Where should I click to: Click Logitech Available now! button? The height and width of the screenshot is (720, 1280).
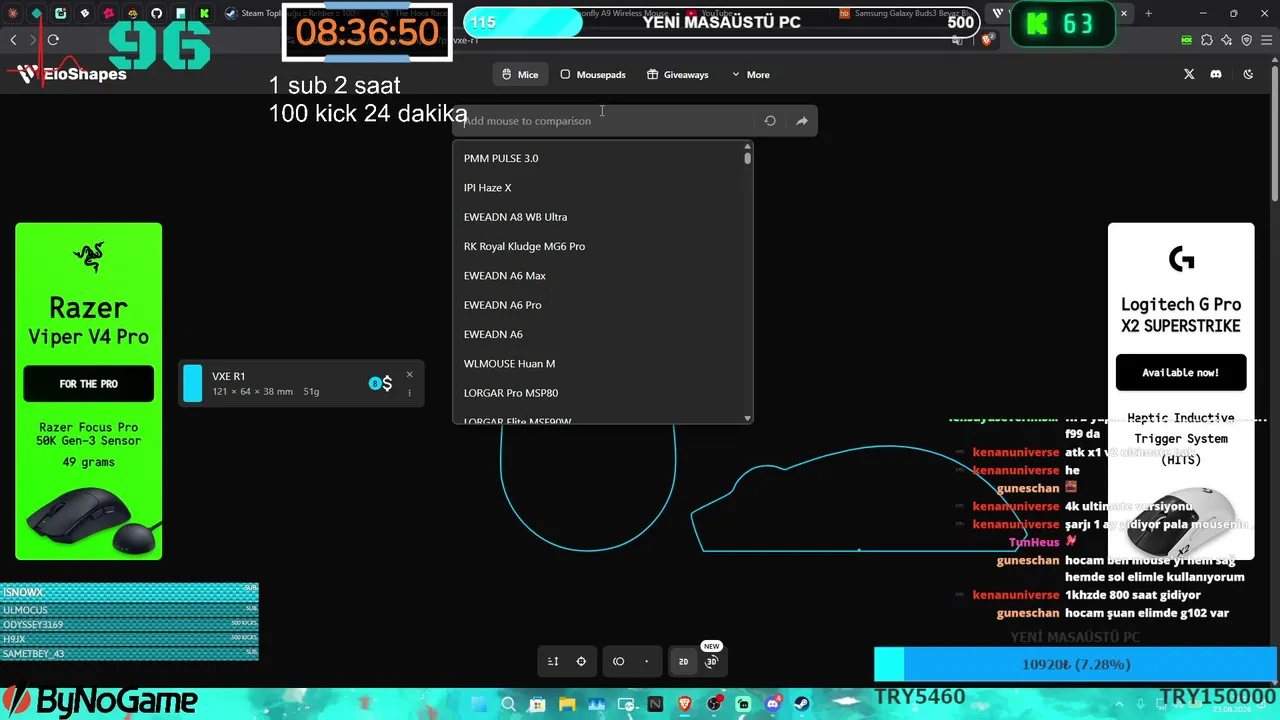point(1181,373)
